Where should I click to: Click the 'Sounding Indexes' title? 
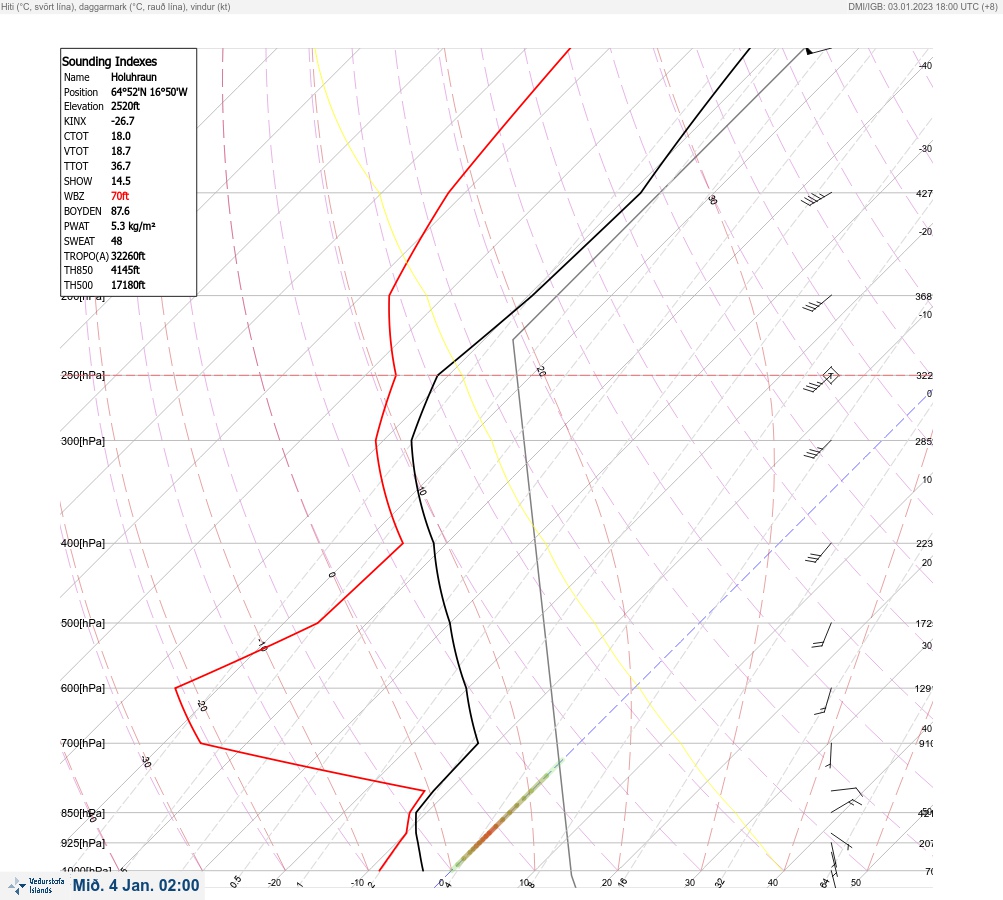click(109, 61)
